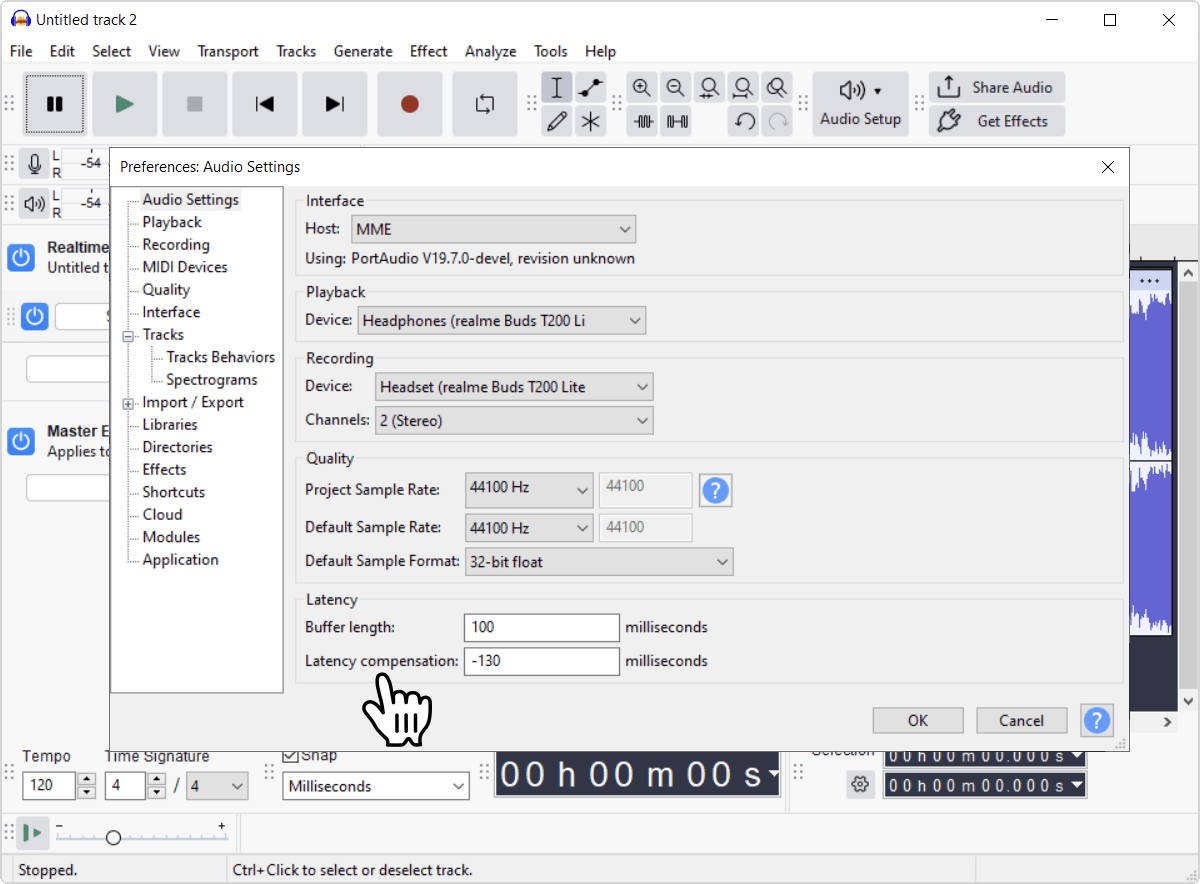Click OK in Preferences dialog

[x=918, y=720]
